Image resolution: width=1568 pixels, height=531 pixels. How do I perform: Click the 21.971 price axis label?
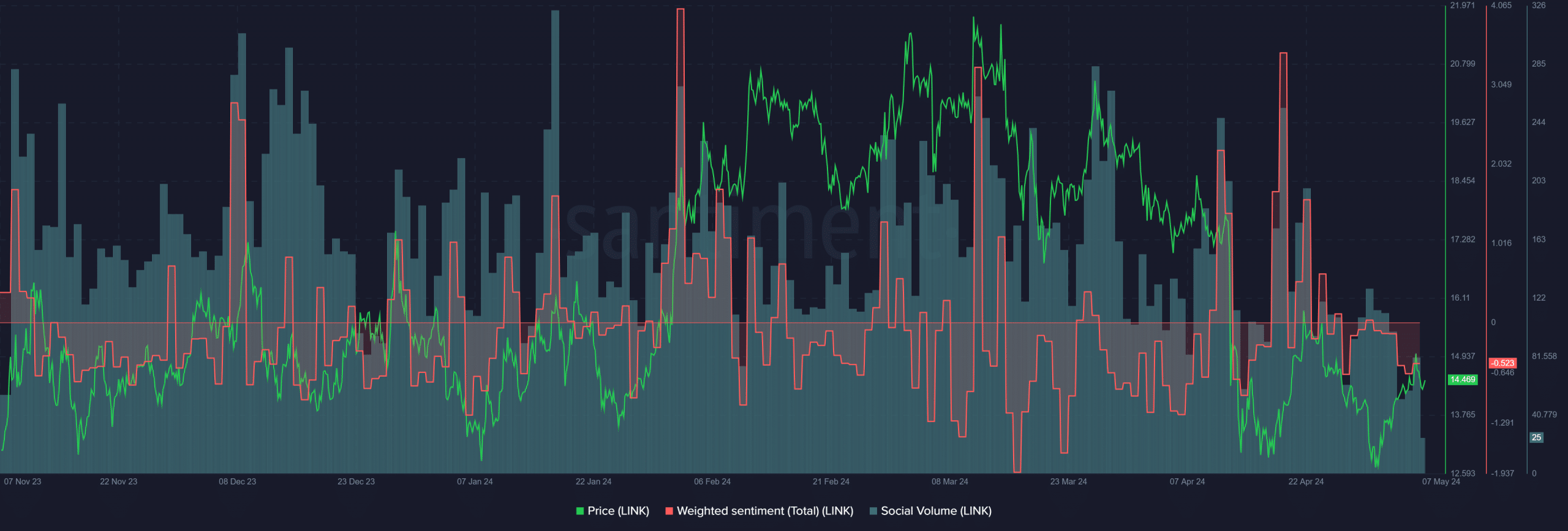tap(1463, 6)
